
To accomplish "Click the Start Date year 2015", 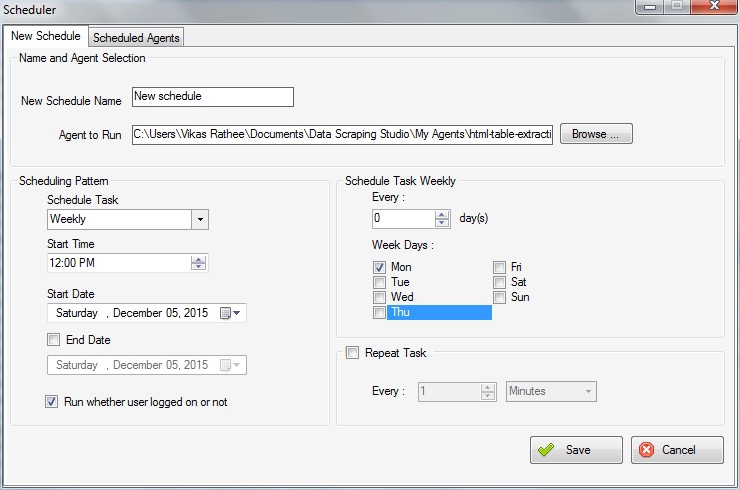I will click(x=196, y=313).
